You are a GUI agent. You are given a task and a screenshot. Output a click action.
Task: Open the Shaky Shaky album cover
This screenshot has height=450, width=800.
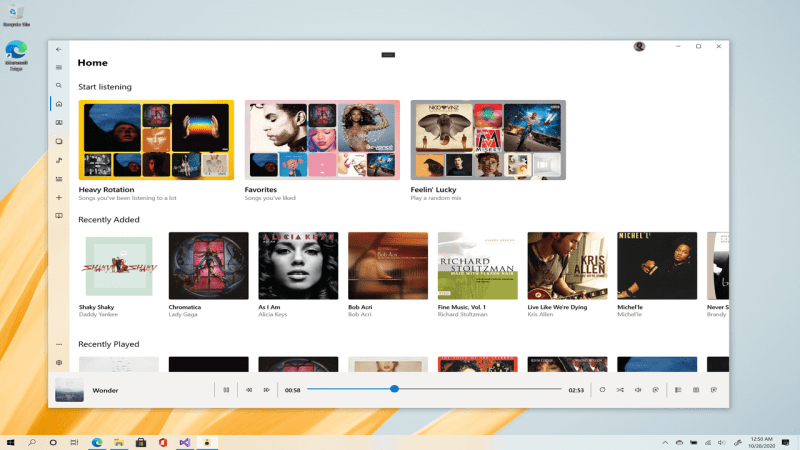[119, 266]
